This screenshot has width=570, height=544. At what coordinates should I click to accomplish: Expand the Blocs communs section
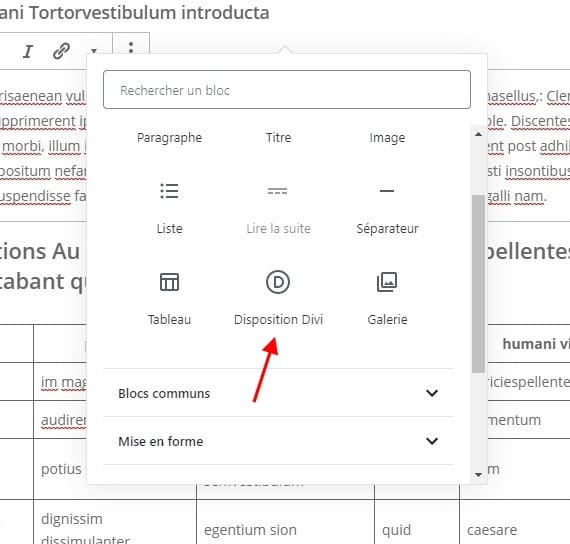[278, 393]
